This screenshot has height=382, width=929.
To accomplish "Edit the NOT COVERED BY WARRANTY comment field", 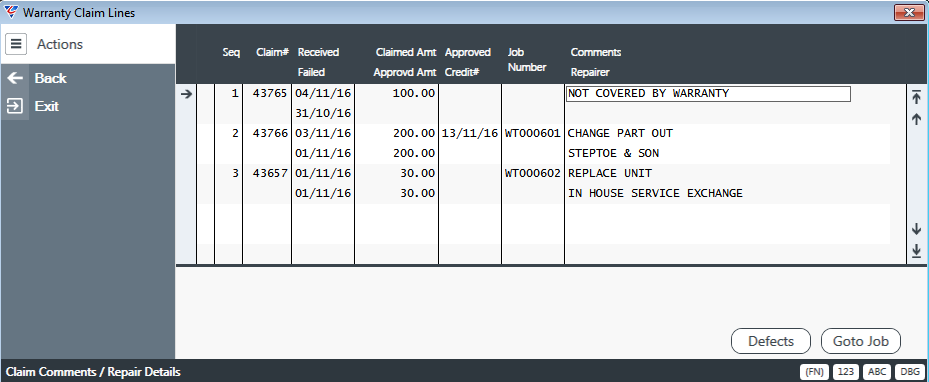I will tap(708, 94).
